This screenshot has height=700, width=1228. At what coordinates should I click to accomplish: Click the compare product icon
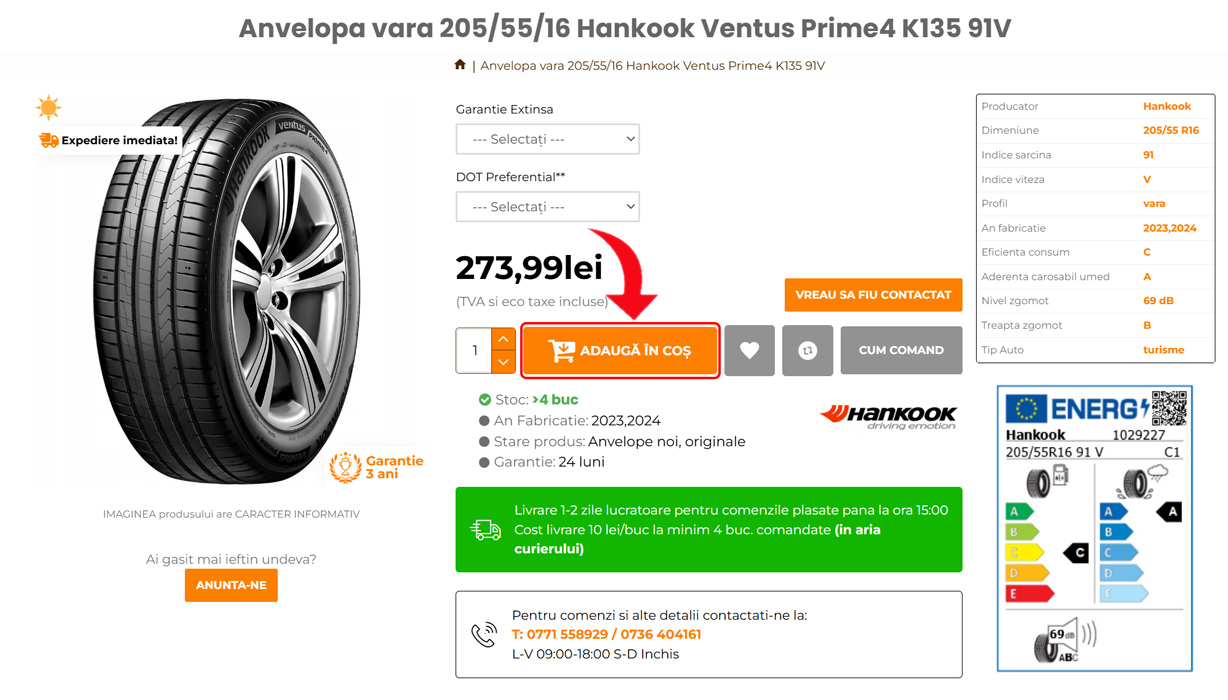pos(807,351)
